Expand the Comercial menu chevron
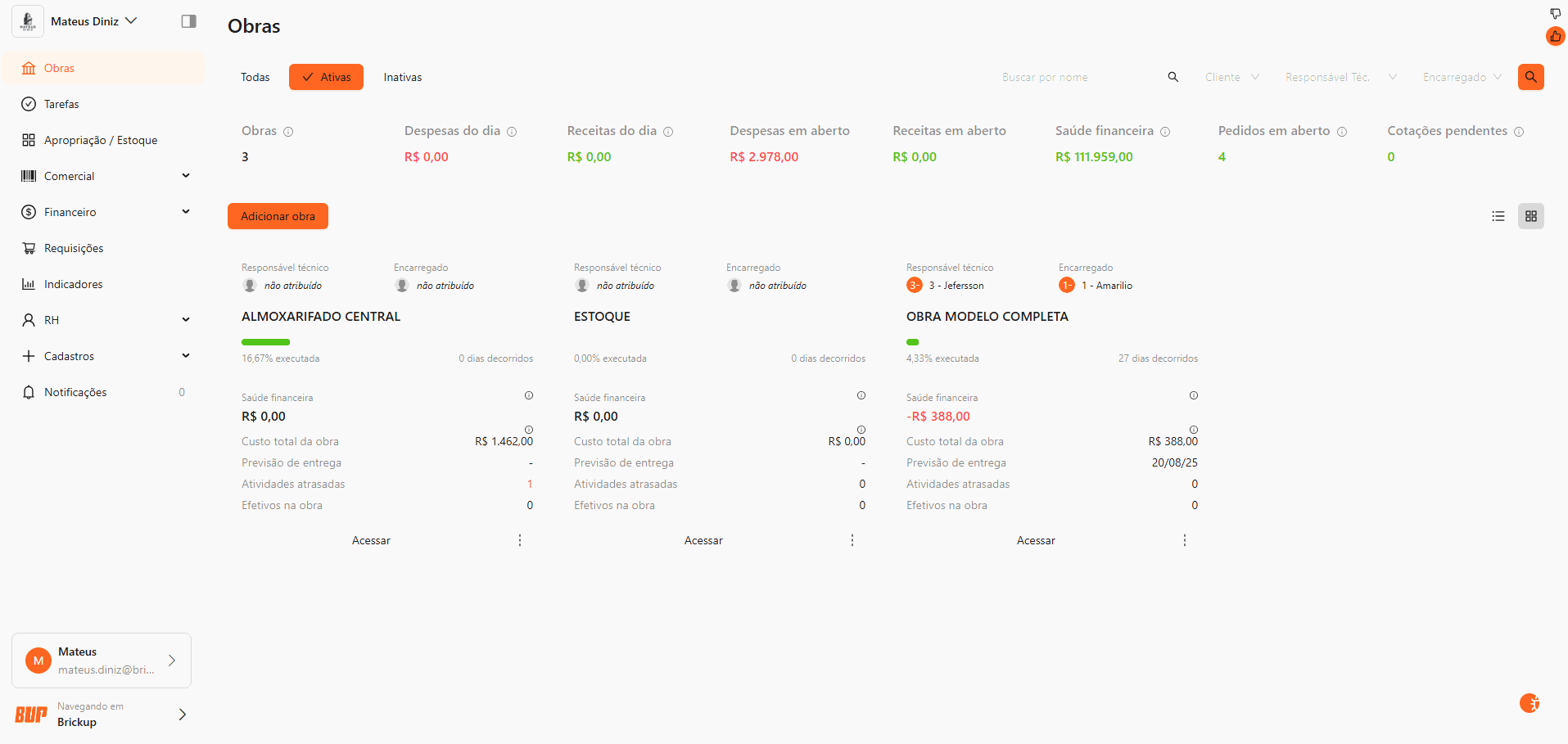The height and width of the screenshot is (744, 1568). tap(186, 176)
